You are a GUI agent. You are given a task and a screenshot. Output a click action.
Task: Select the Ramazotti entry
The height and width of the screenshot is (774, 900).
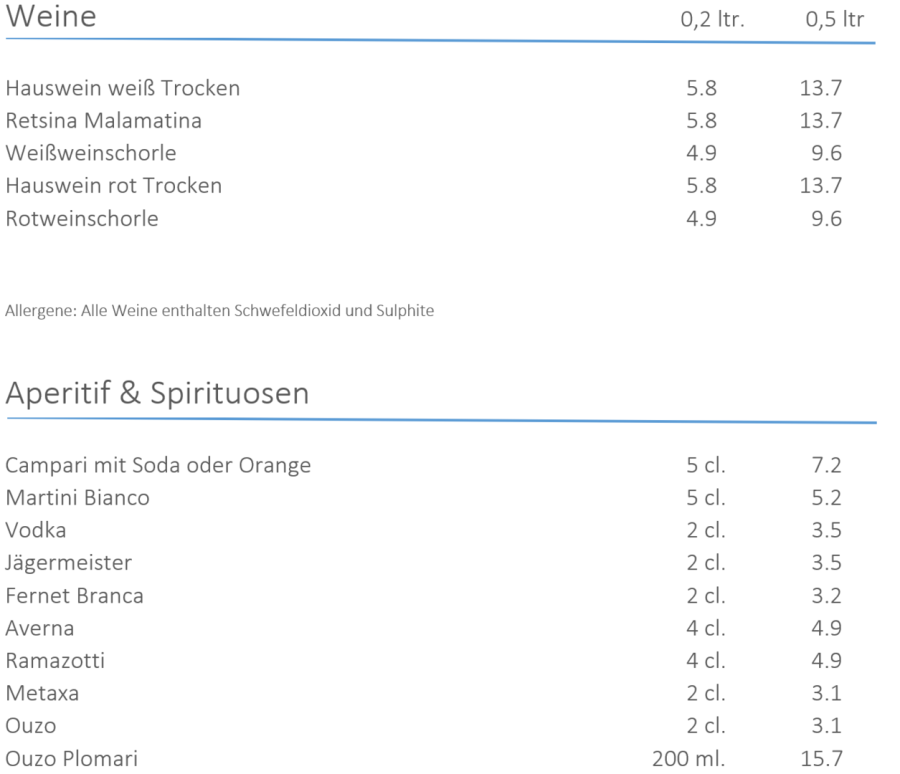[55, 661]
